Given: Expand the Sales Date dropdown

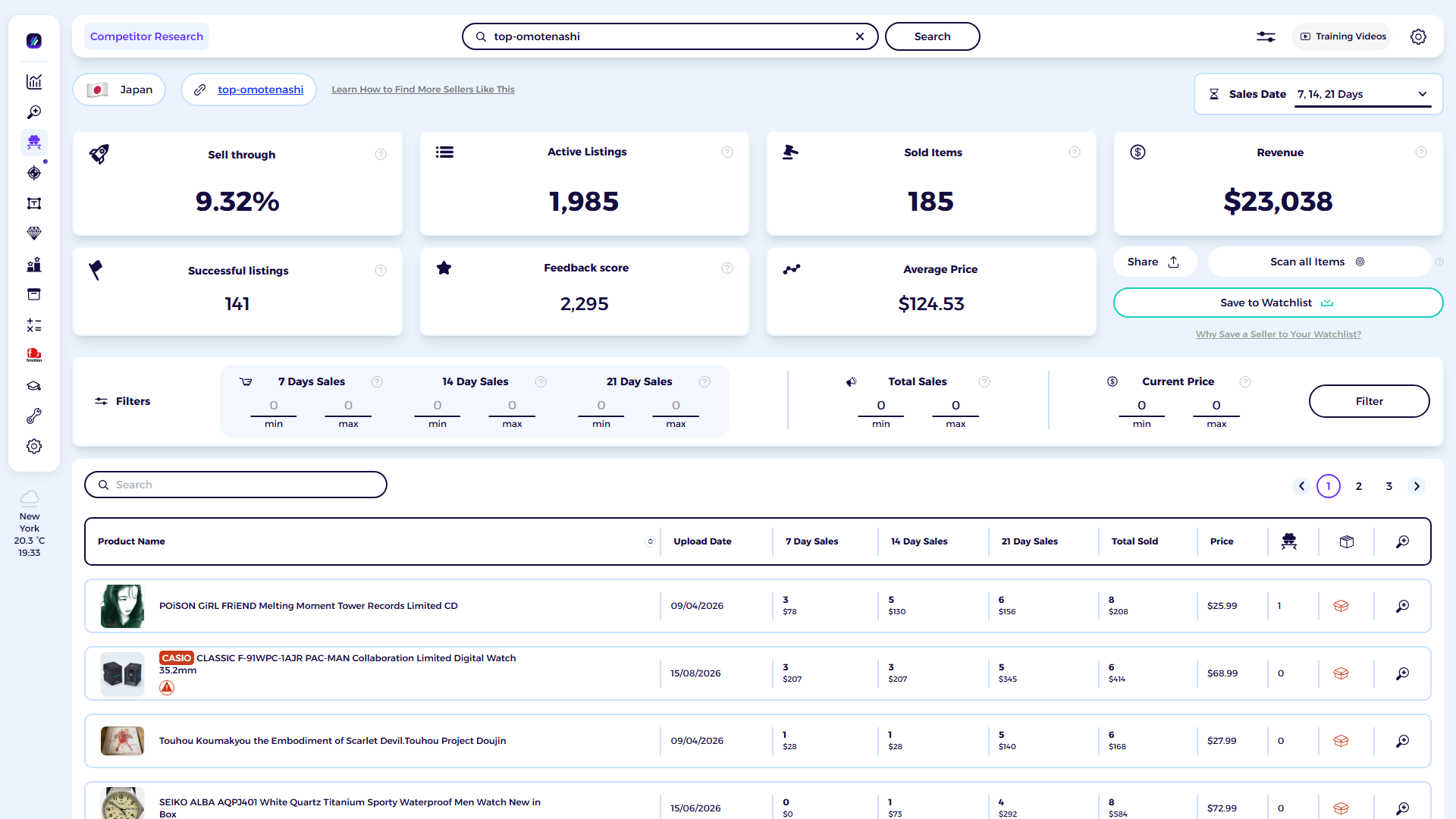Looking at the screenshot, I should tap(1363, 94).
